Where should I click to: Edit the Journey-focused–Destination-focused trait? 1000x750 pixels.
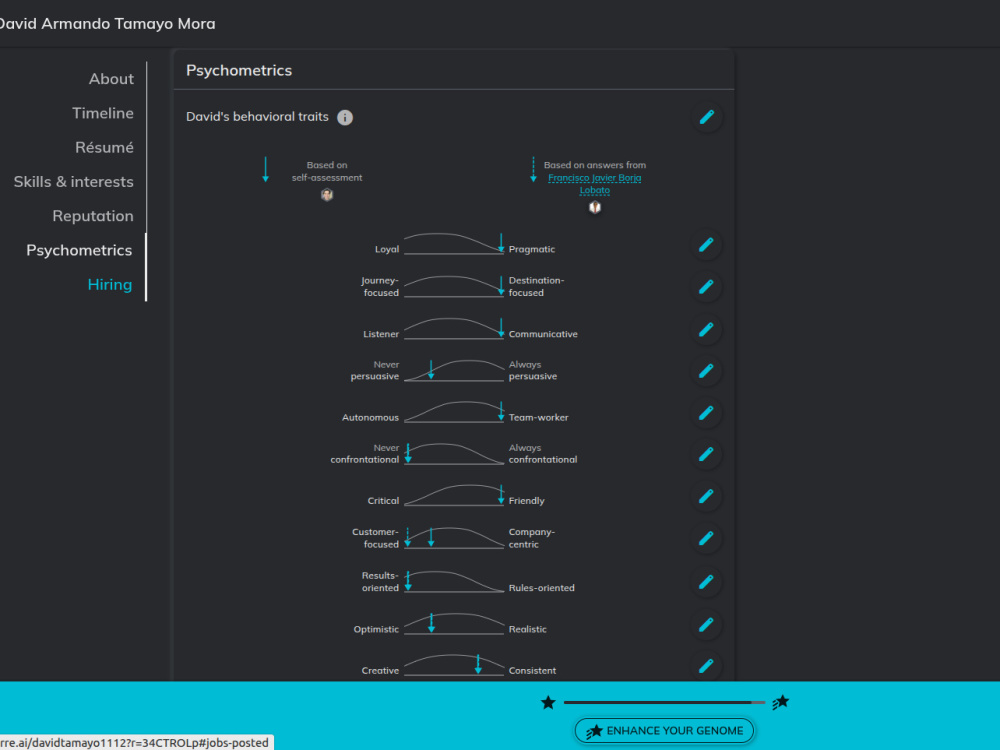706,287
